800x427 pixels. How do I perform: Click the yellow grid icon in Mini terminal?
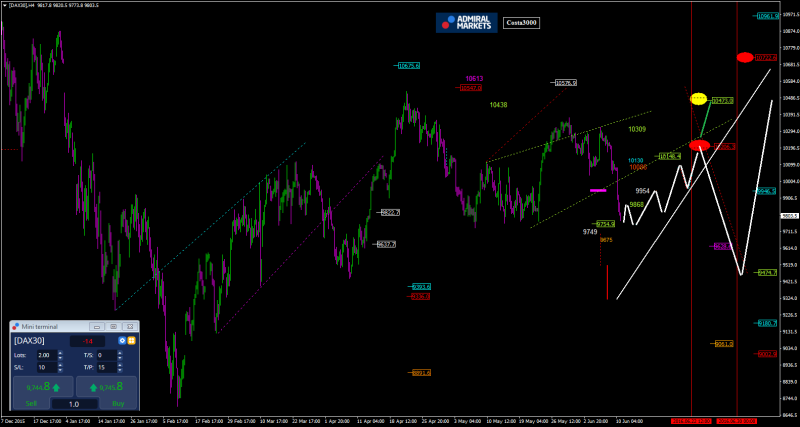point(131,341)
